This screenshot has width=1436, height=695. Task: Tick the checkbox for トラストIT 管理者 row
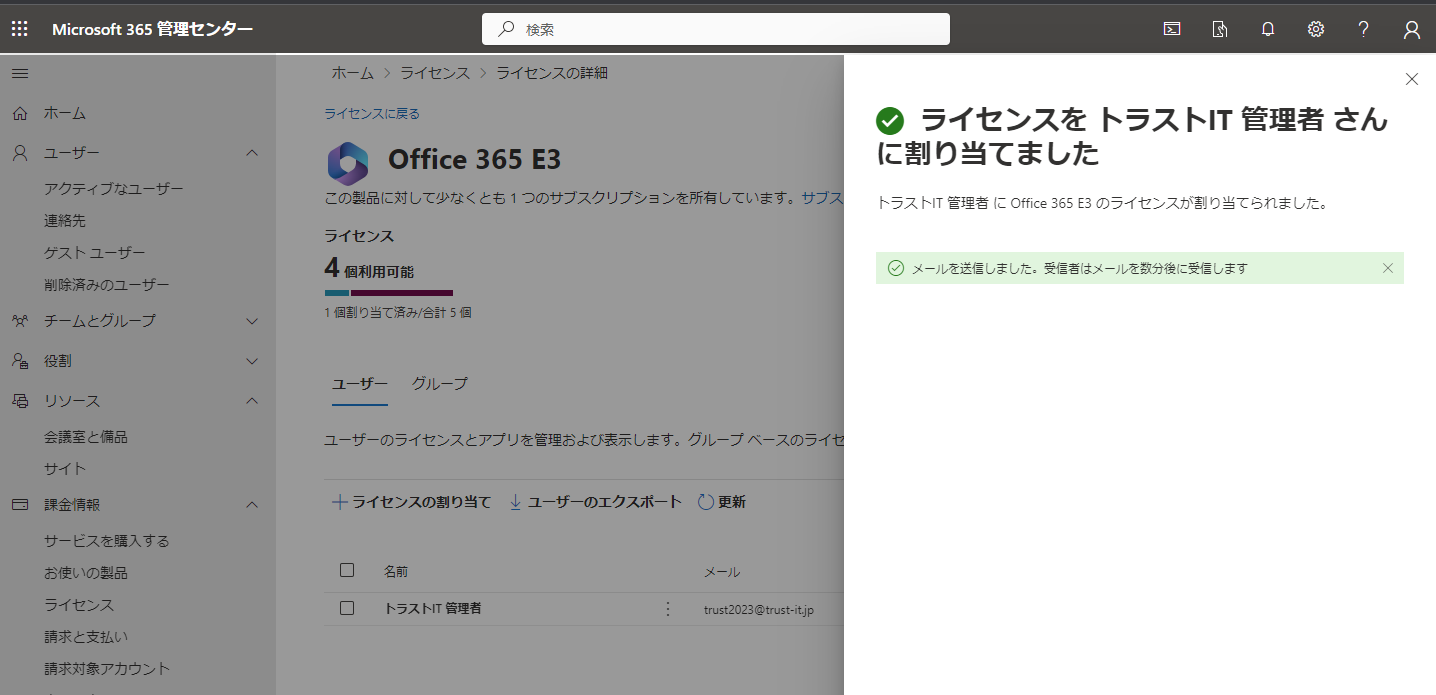(x=347, y=607)
